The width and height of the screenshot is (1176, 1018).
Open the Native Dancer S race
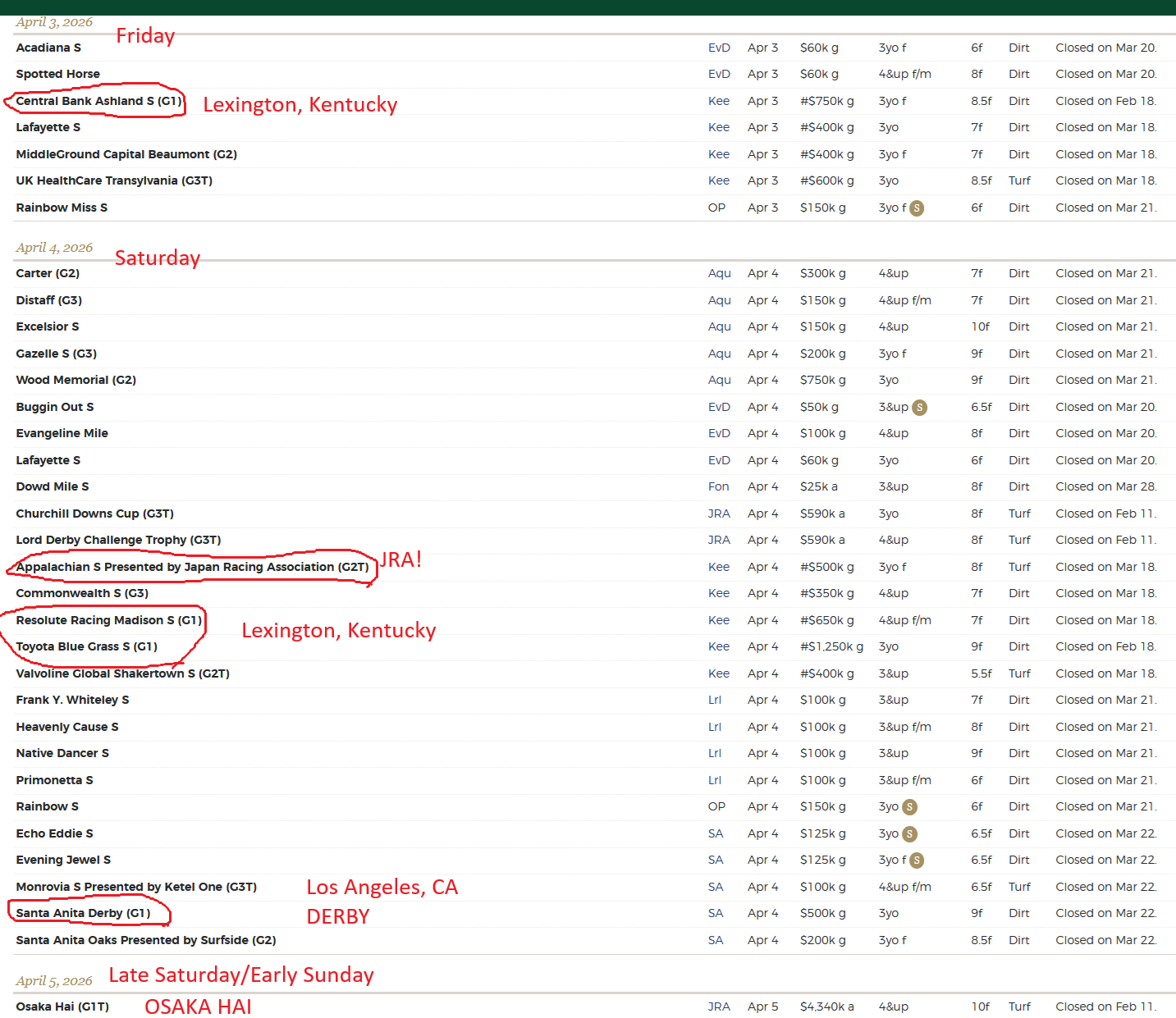(62, 753)
